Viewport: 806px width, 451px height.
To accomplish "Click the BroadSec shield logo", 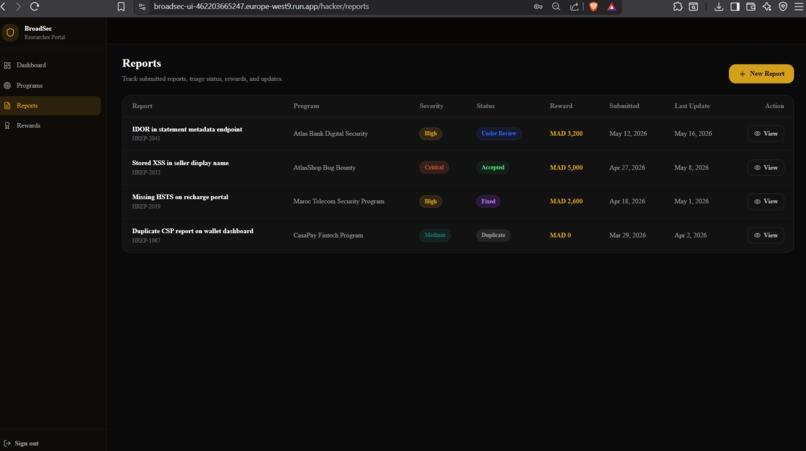I will point(10,32).
